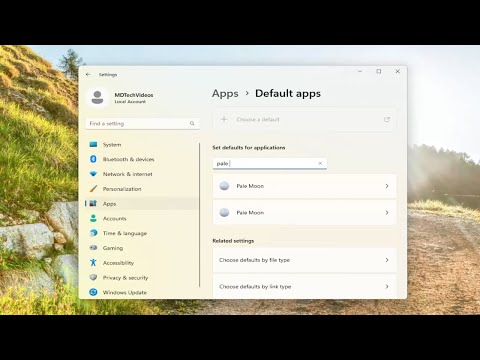This screenshot has height=360, width=480.
Task: Click the Apps sidebar icon
Action: click(93, 203)
